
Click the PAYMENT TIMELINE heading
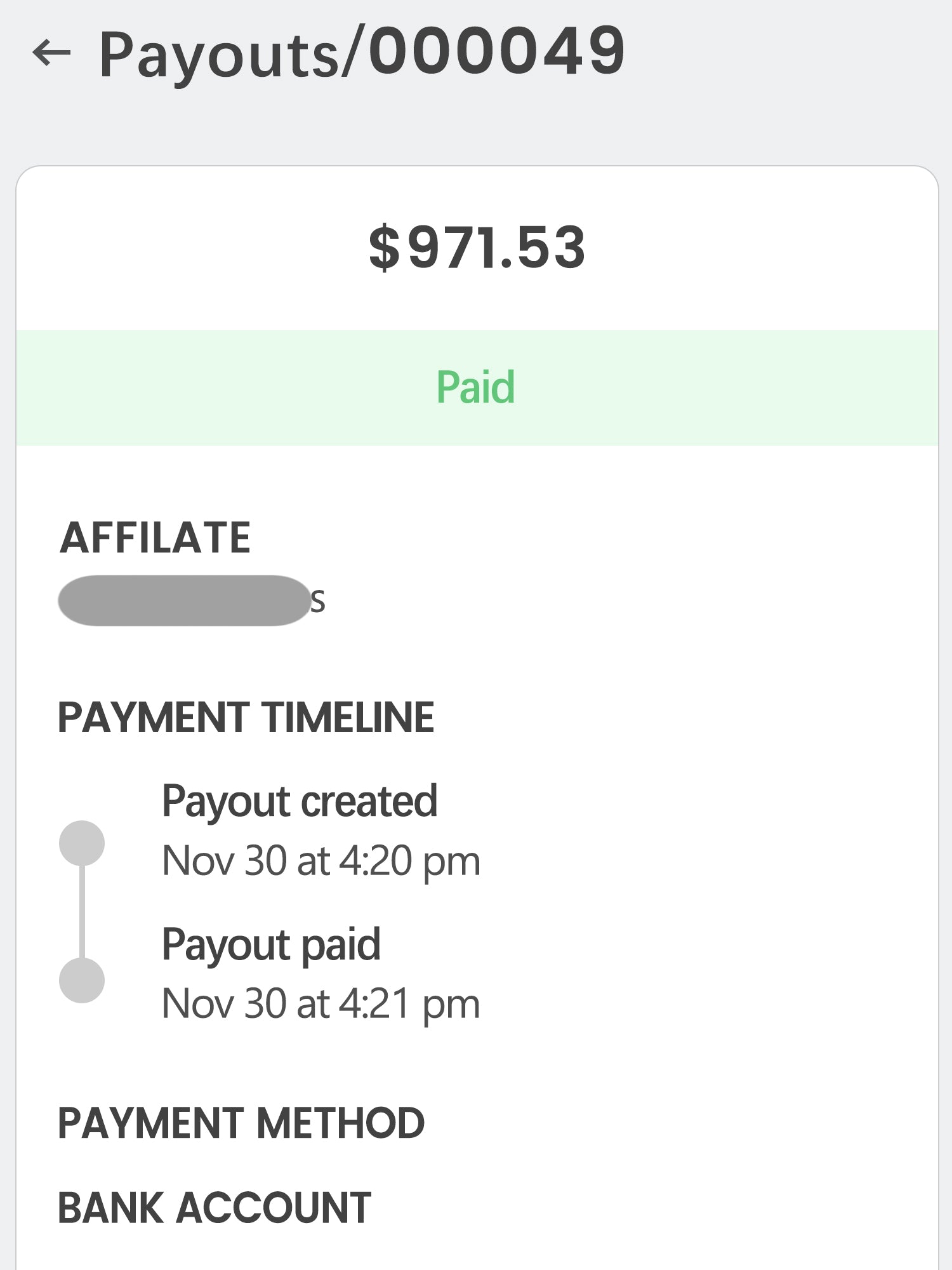[246, 718]
